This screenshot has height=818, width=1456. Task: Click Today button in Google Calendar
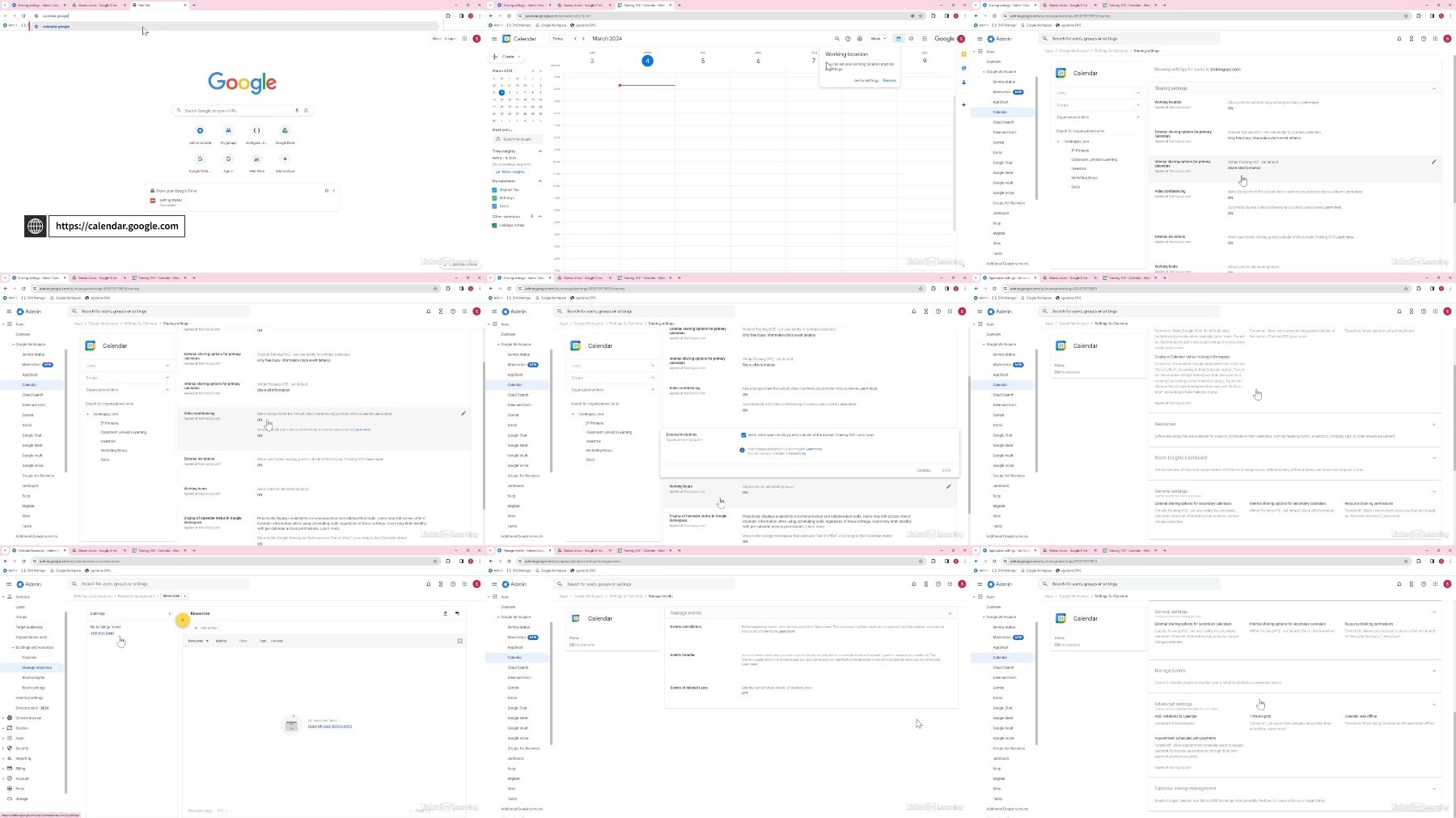[x=557, y=39]
